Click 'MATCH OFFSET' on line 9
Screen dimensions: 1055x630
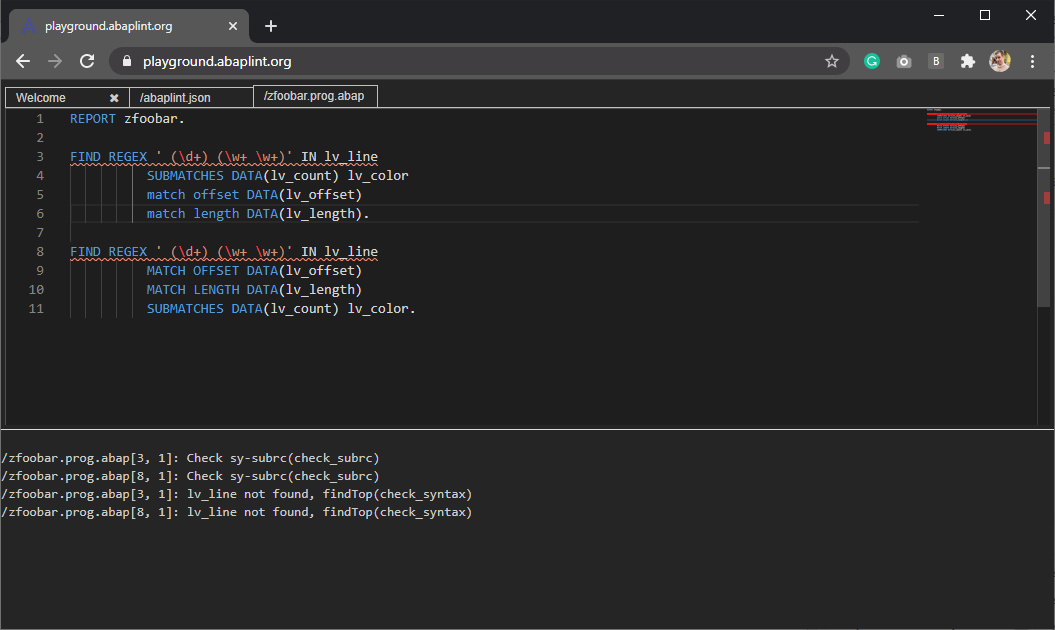pos(193,271)
